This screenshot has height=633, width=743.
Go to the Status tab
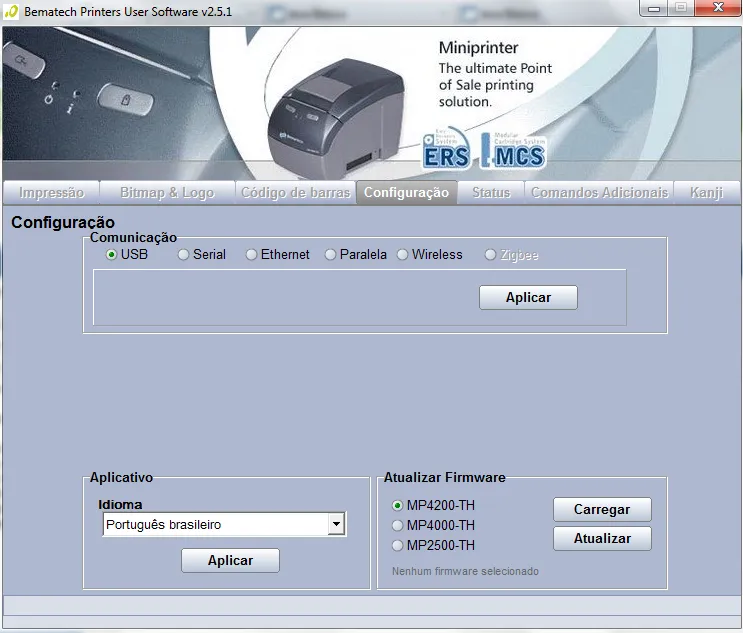[491, 192]
